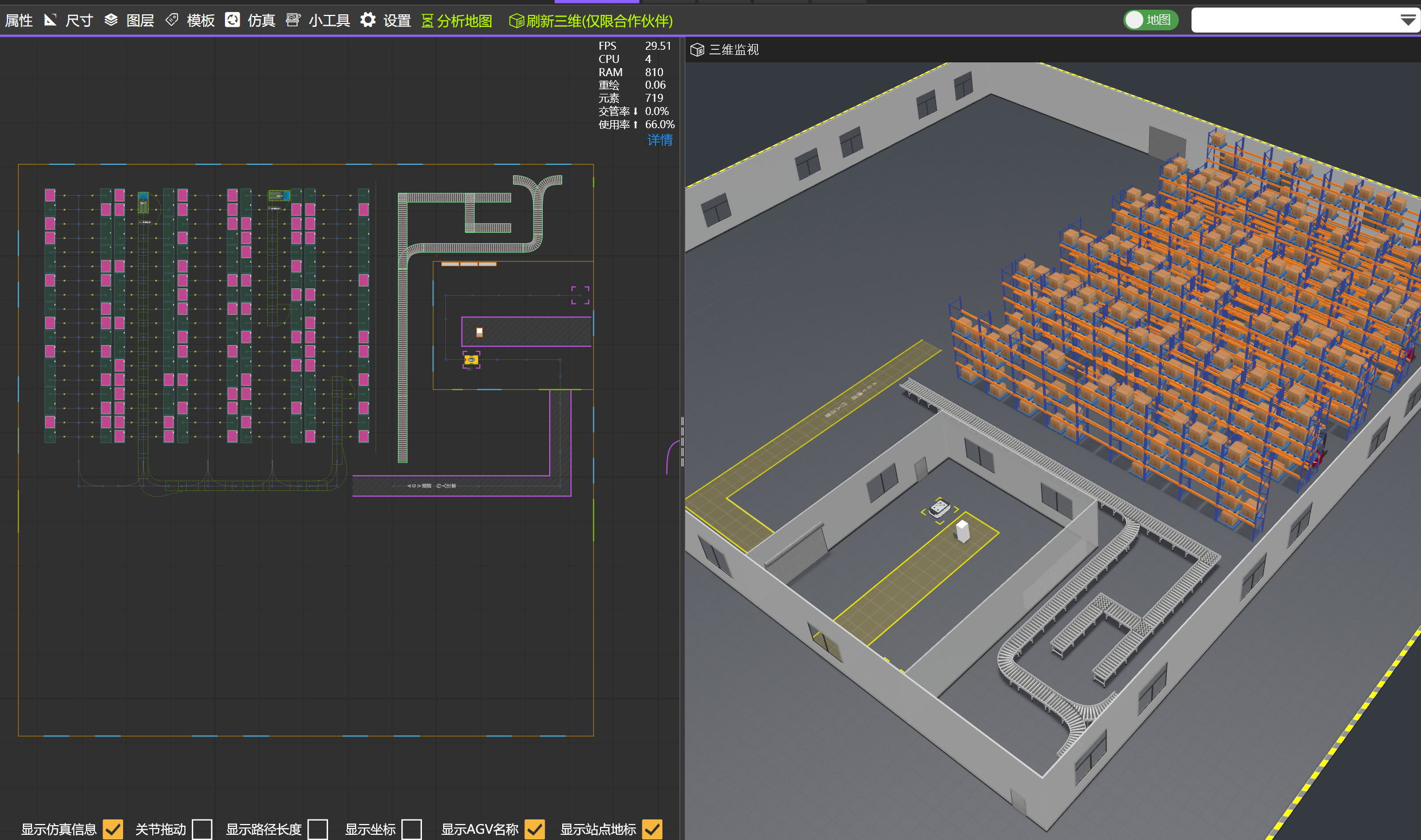Open the 仿真 simulation menu
The height and width of the screenshot is (840, 1421).
tap(262, 21)
